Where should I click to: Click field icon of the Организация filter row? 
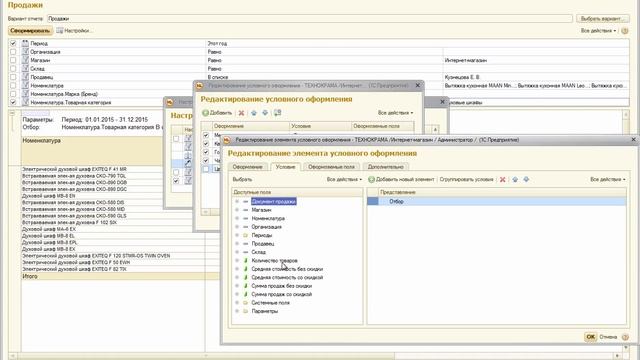coord(25,52)
